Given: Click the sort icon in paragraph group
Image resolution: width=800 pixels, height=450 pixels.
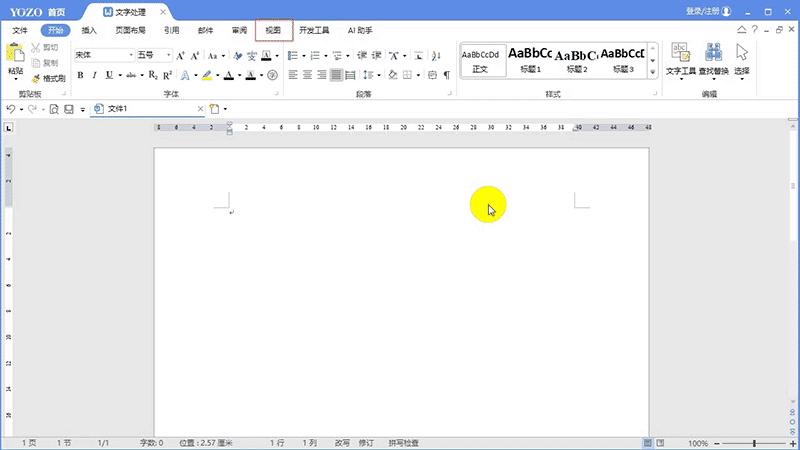Looking at the screenshot, I should click(436, 56).
